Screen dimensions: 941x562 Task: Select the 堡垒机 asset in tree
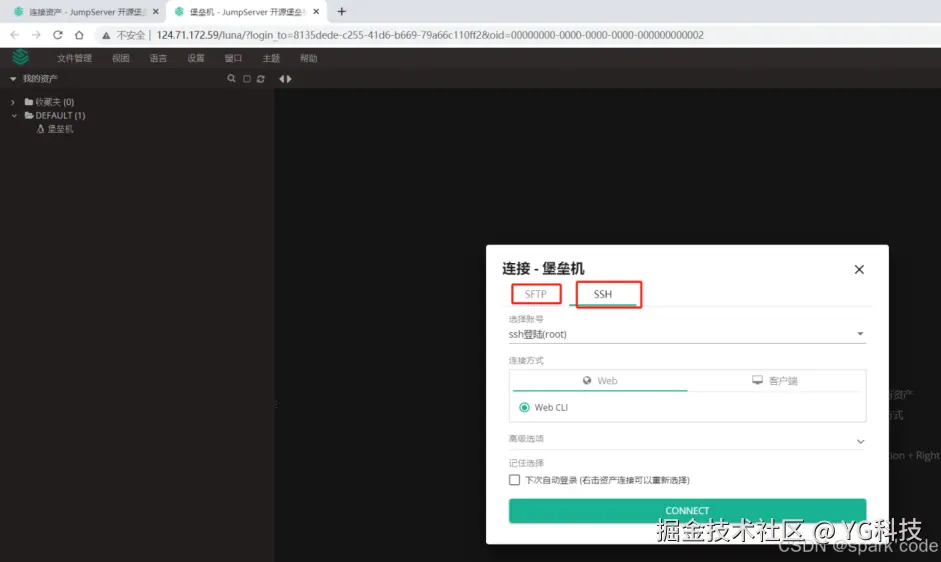[55, 129]
